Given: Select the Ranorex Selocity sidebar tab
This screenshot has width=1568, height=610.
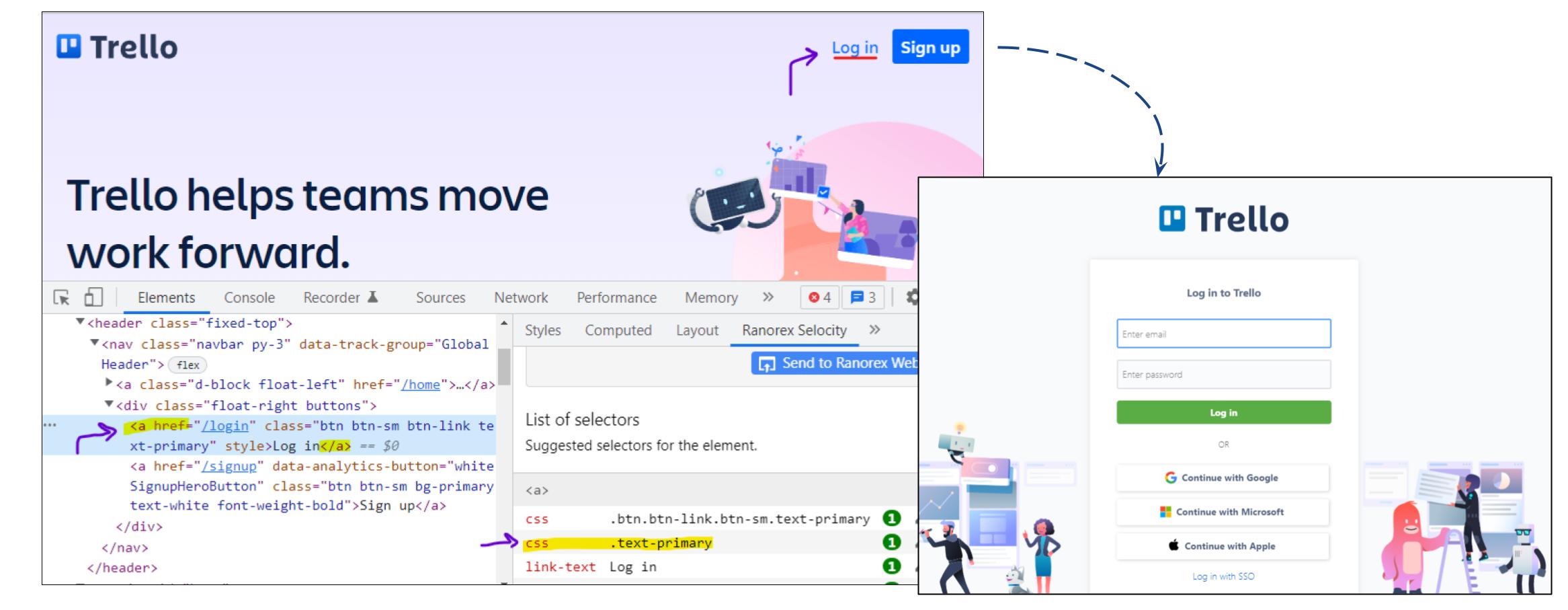Looking at the screenshot, I should tap(794, 330).
